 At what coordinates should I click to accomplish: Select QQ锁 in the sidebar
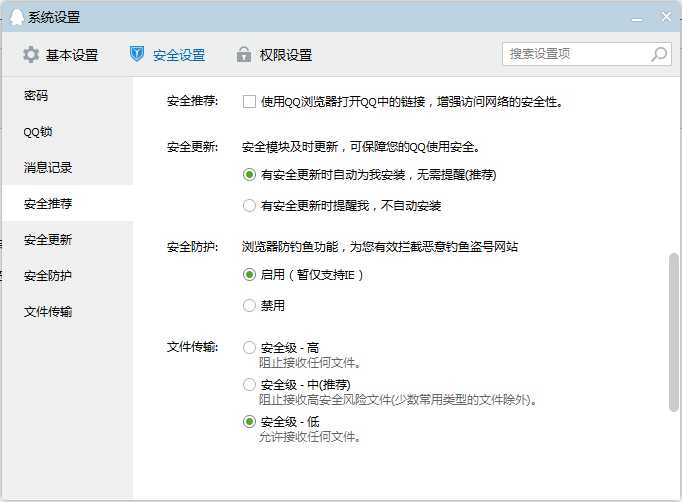click(67, 131)
